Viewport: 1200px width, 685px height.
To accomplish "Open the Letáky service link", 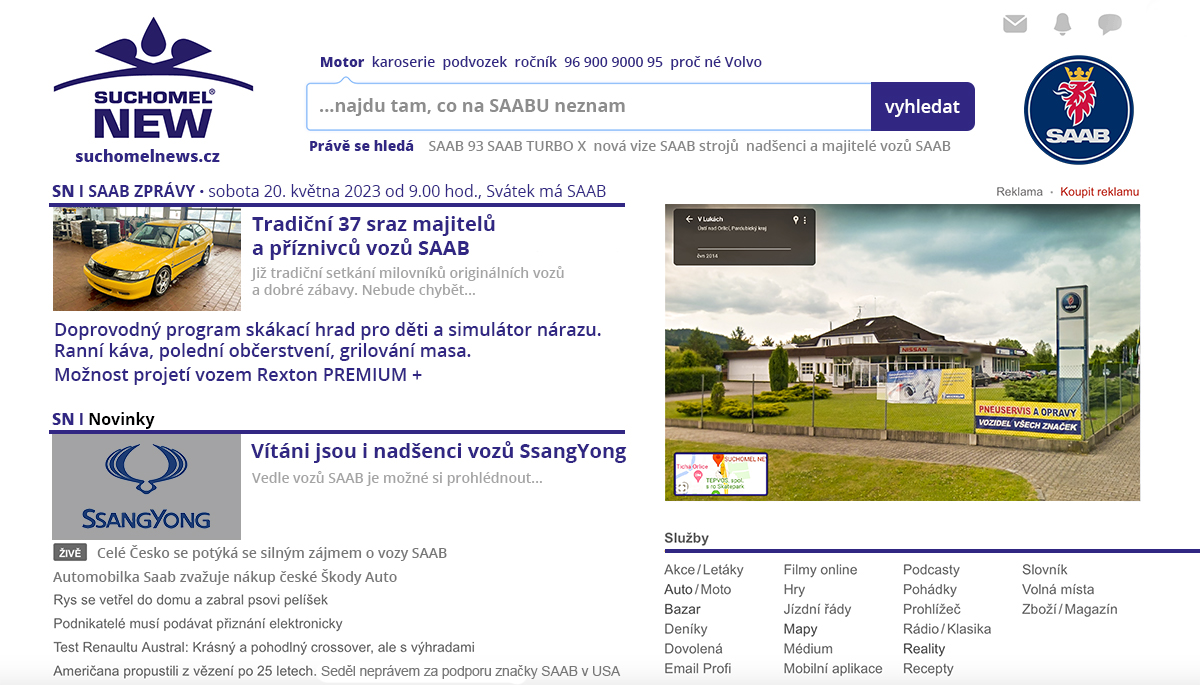I will click(x=723, y=570).
